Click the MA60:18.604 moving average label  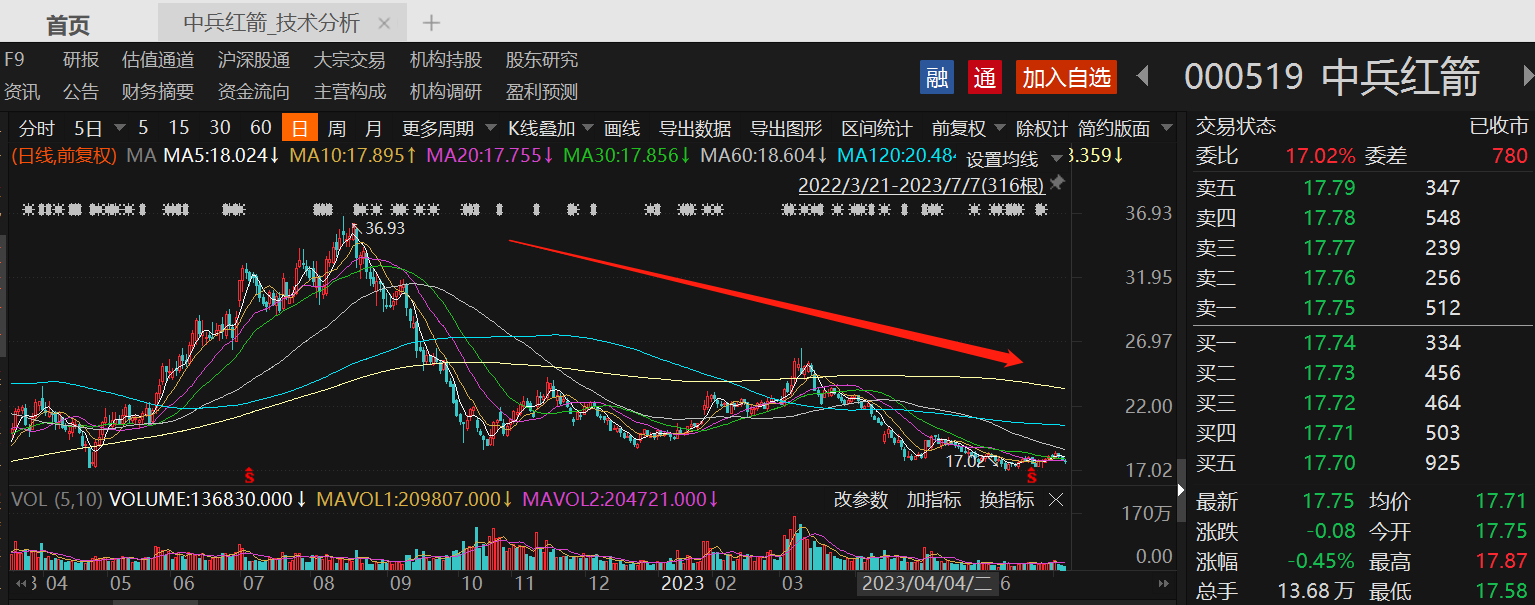click(x=763, y=156)
